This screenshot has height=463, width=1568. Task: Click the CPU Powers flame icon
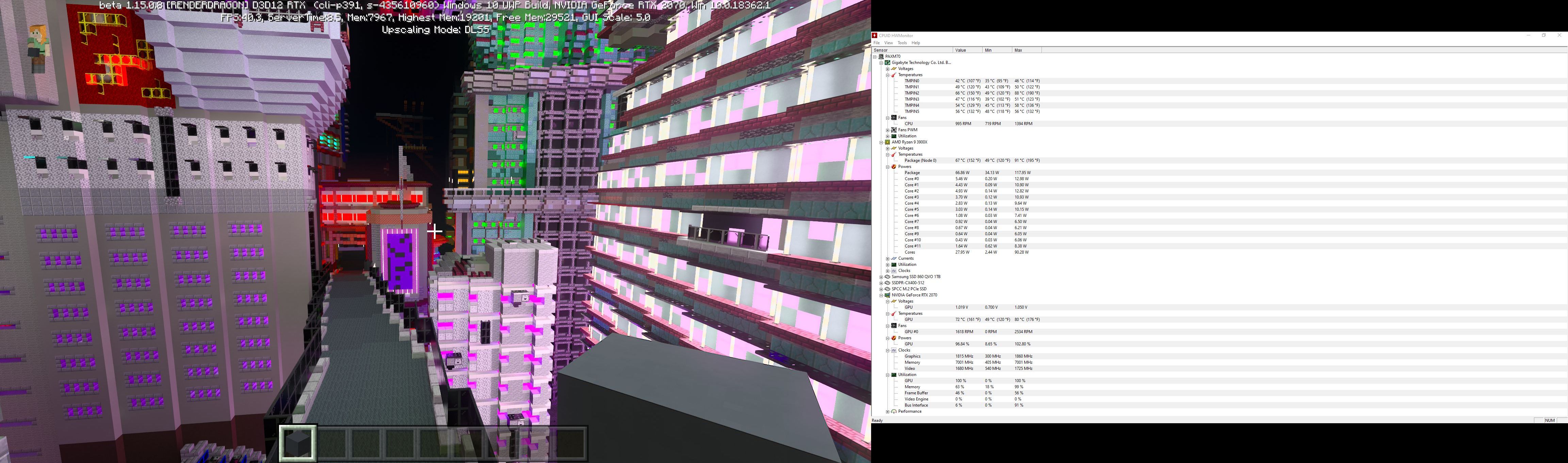[x=894, y=167]
